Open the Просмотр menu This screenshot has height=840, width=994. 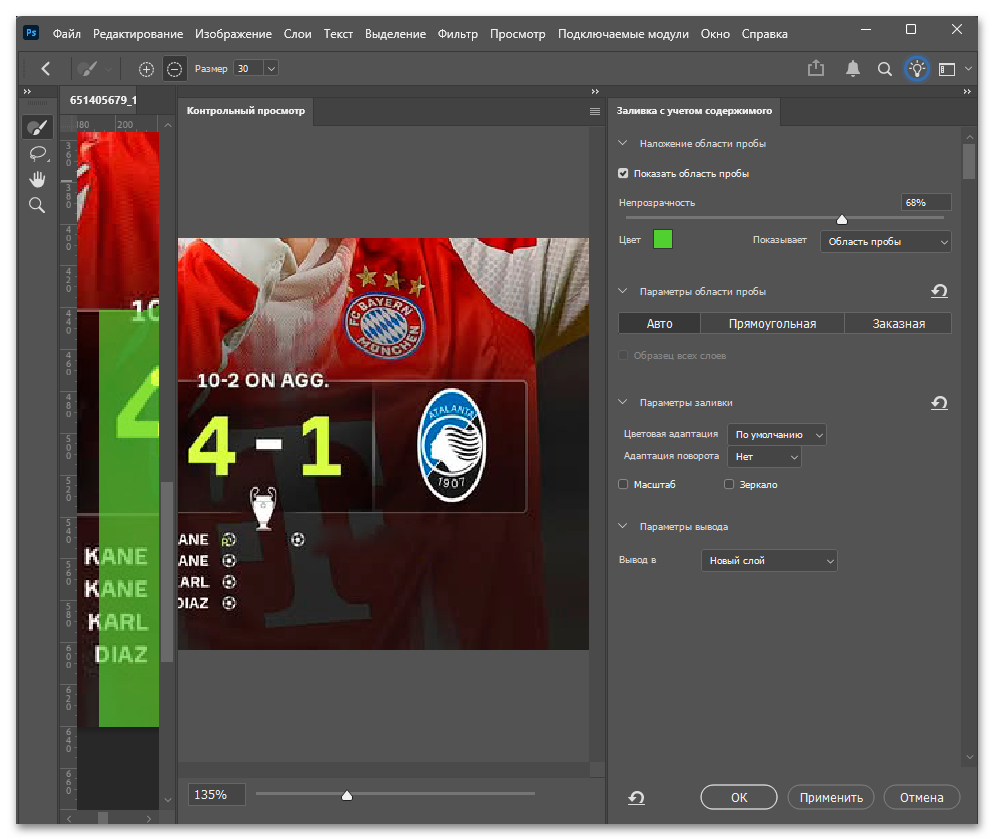517,34
